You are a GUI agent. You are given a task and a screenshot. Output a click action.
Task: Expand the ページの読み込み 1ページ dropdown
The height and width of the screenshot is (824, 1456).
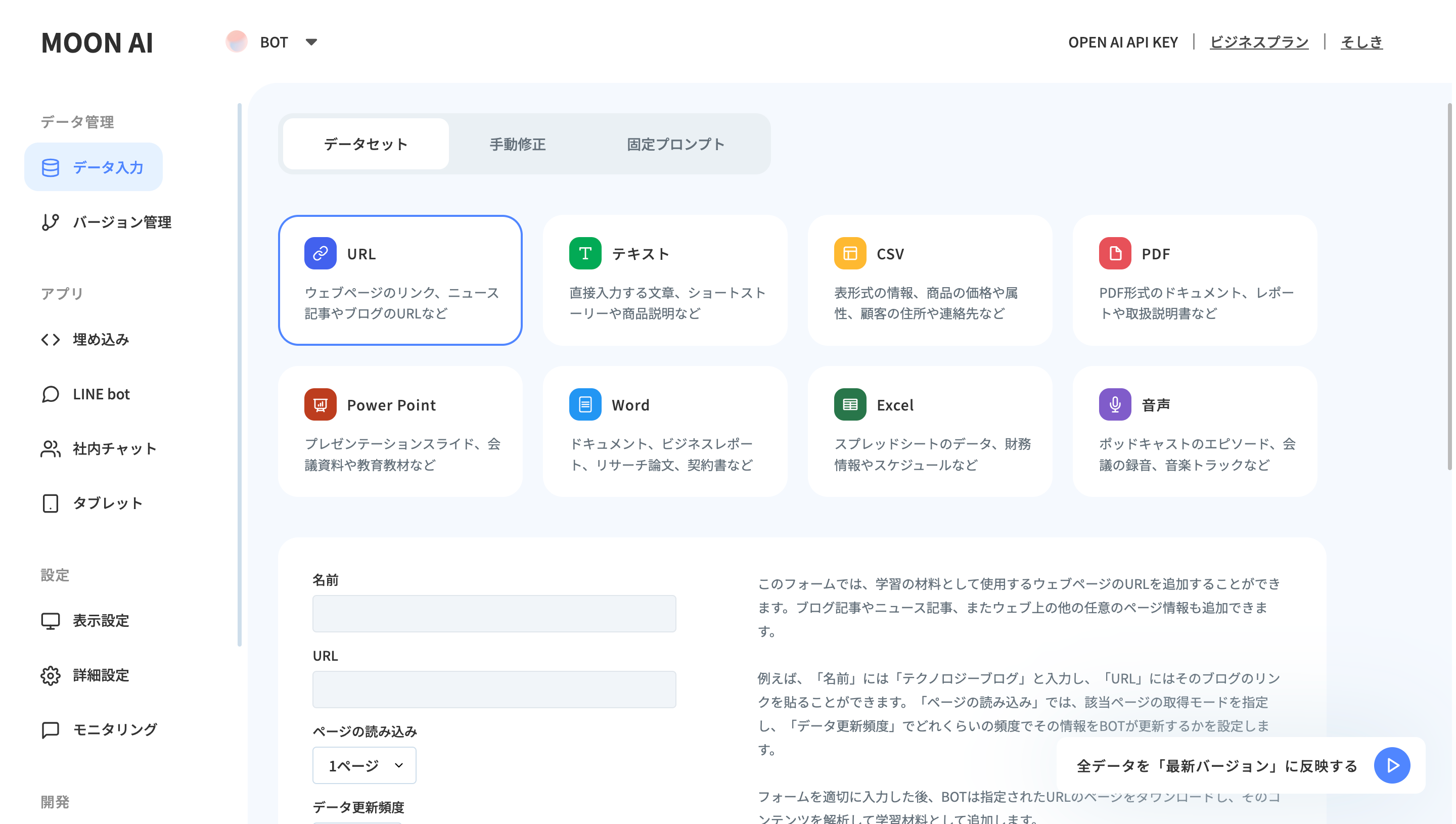(x=365, y=765)
